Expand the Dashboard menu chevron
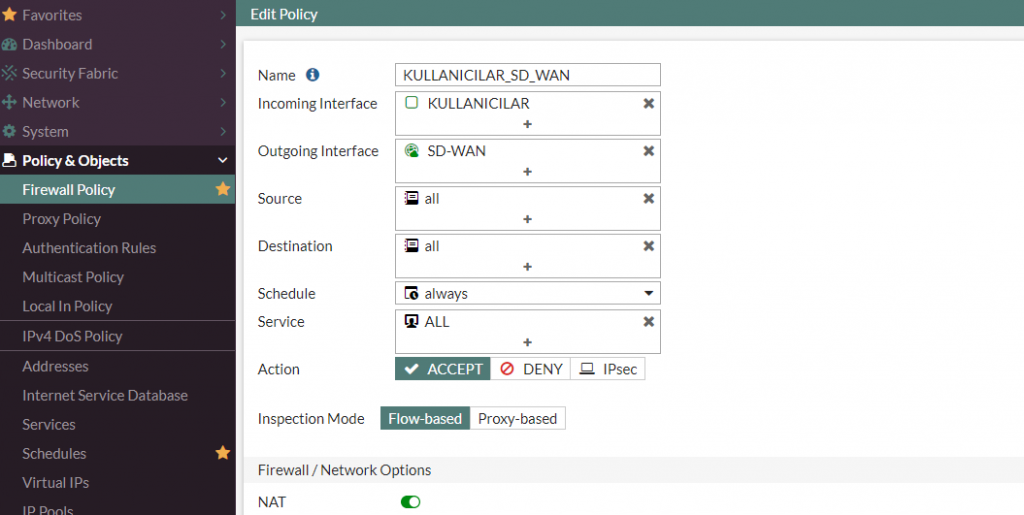The height and width of the screenshot is (515, 1024). [x=223, y=44]
